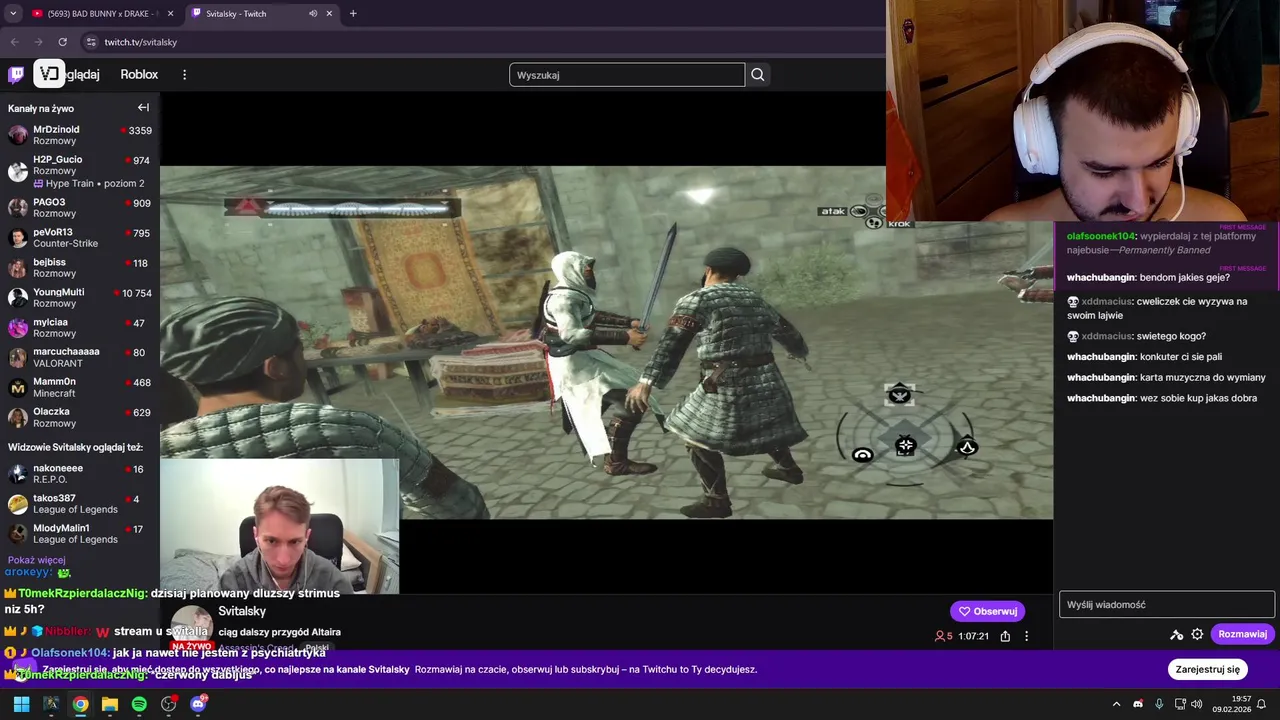Open the notifications bell in the taskbar
1280x720 pixels.
1261,704
